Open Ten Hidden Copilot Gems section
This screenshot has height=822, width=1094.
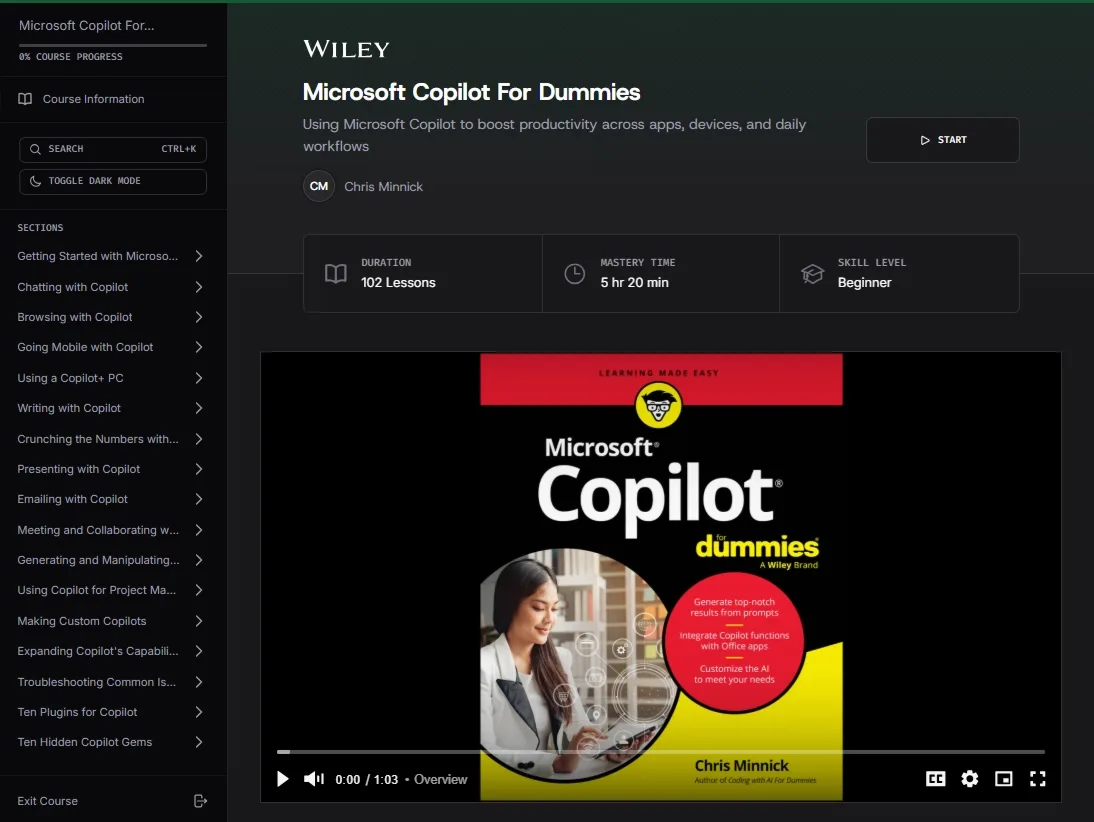(112, 742)
